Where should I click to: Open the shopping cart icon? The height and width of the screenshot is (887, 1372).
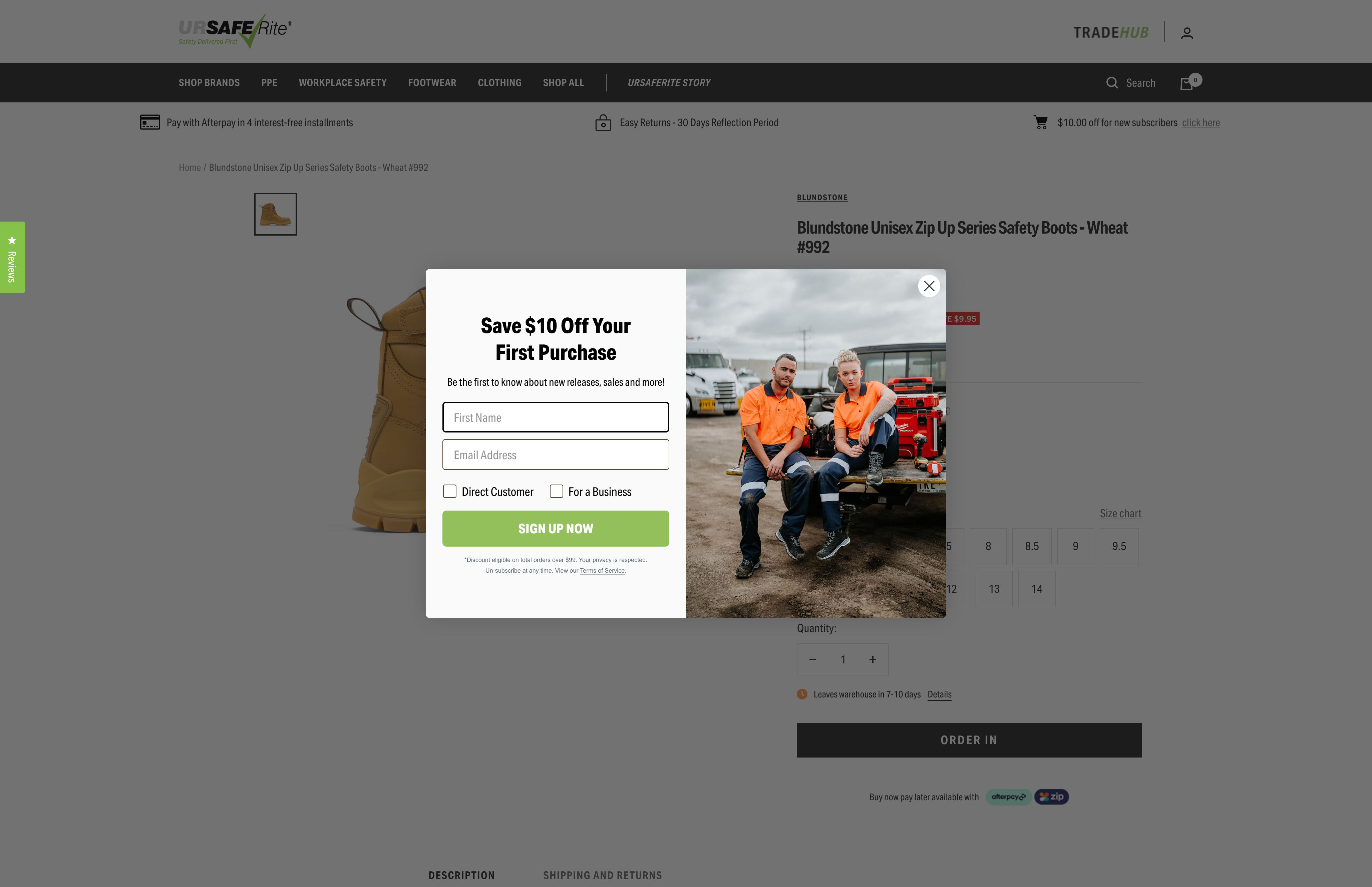click(1186, 83)
